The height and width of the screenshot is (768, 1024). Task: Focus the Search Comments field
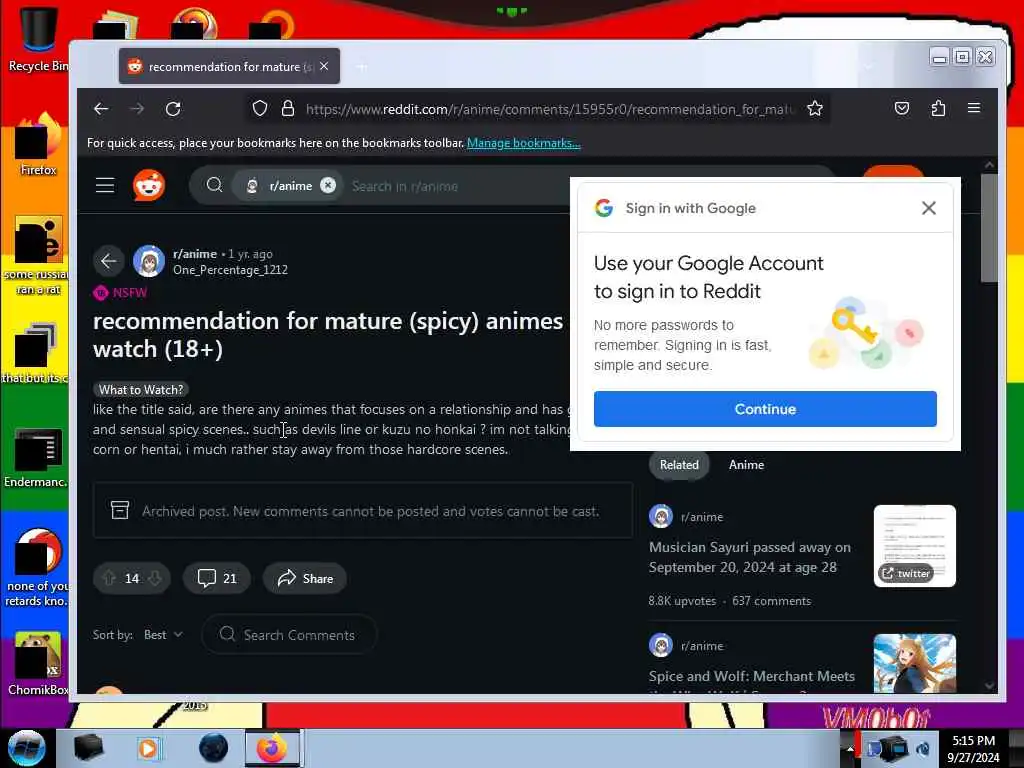click(289, 635)
